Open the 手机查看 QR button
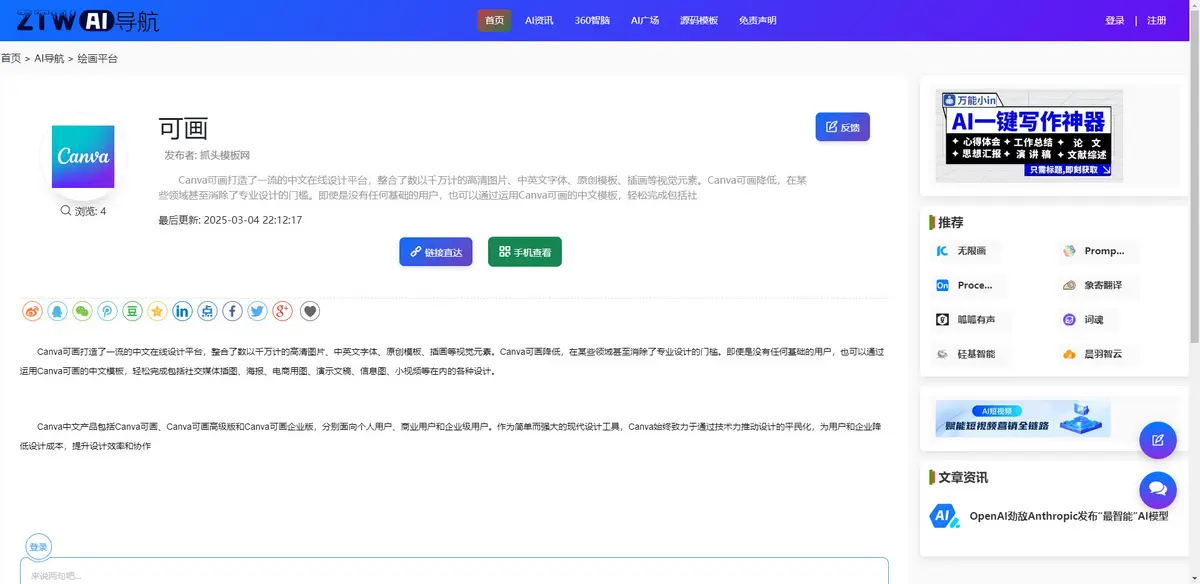The image size is (1200, 584). [x=524, y=252]
